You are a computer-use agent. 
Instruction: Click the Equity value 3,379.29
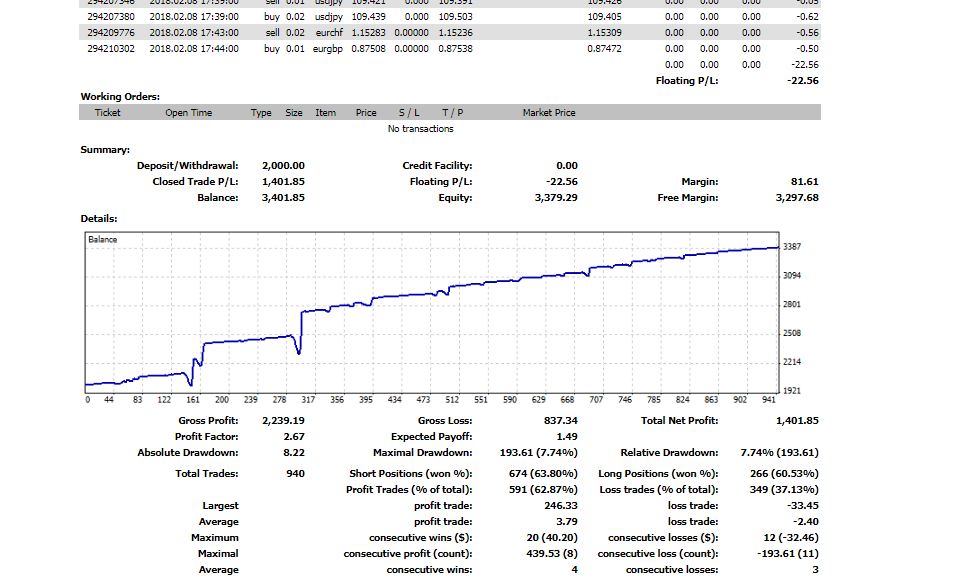coord(556,198)
